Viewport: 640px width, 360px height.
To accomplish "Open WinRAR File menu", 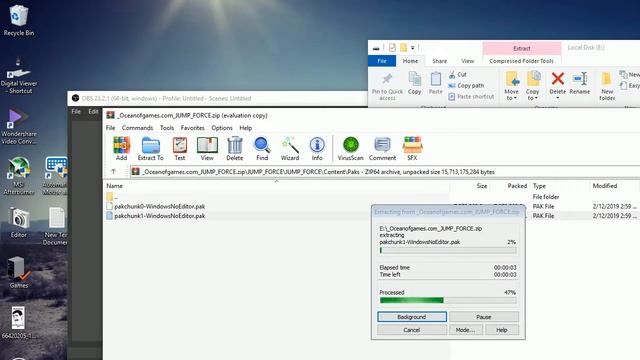I will tap(110, 128).
